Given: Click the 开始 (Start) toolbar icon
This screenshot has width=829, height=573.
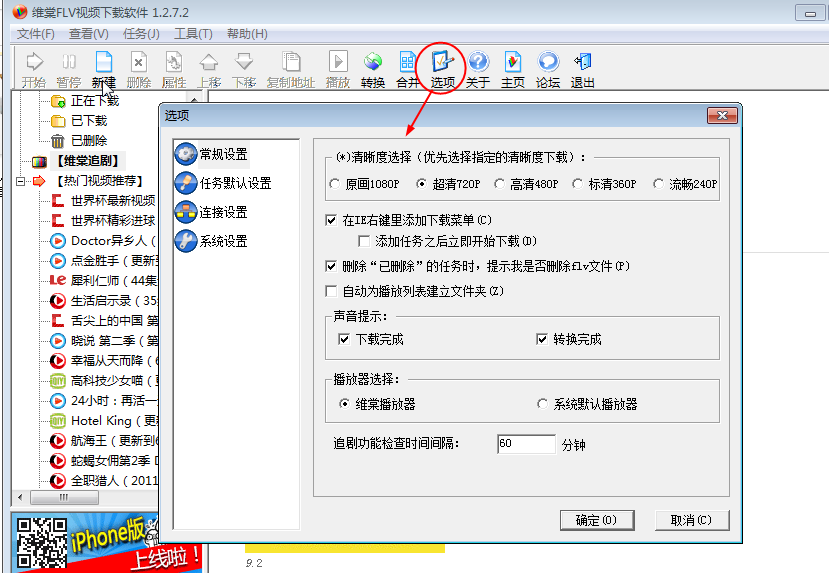Looking at the screenshot, I should (x=34, y=69).
